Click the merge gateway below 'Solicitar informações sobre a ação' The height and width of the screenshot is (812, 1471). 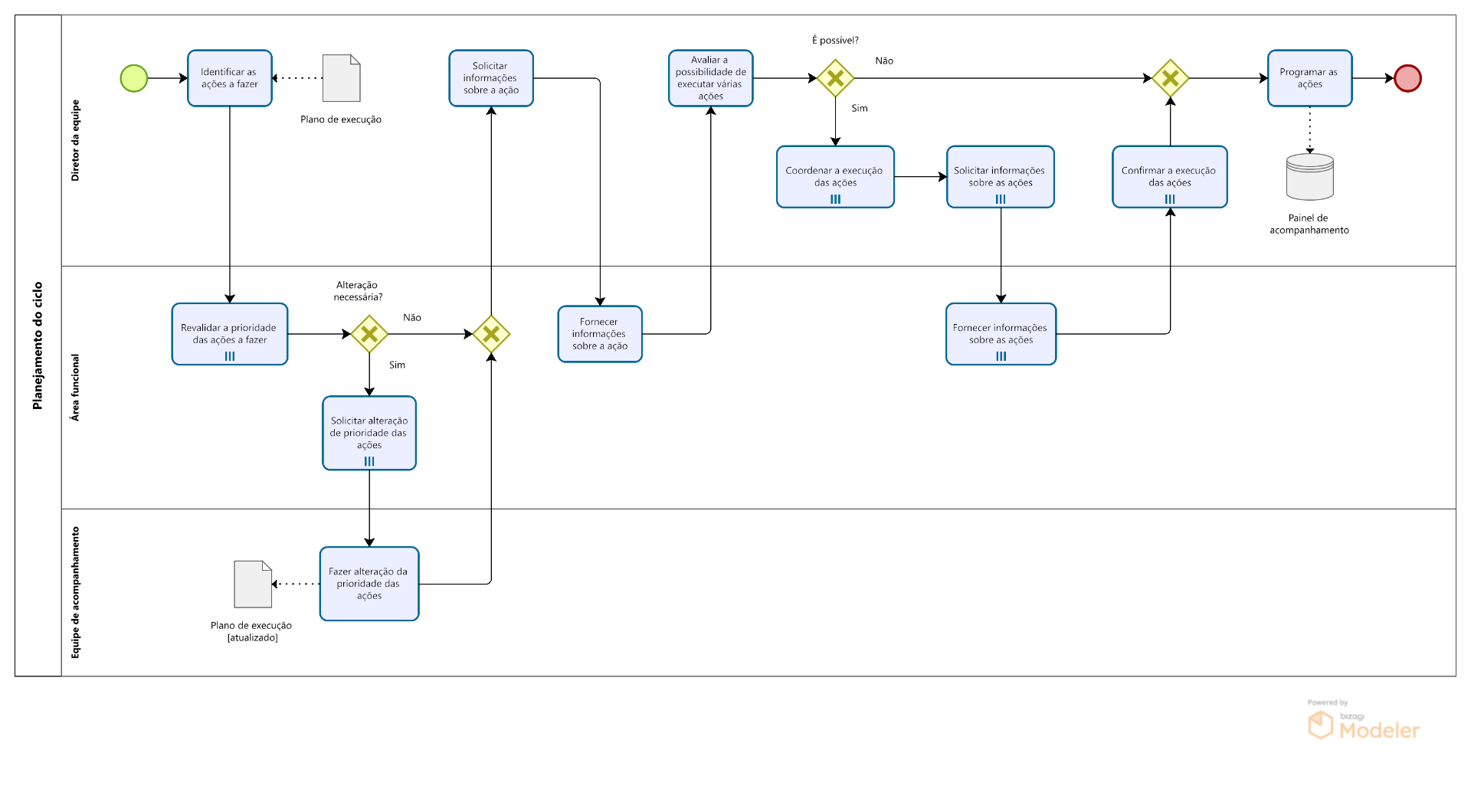click(491, 334)
